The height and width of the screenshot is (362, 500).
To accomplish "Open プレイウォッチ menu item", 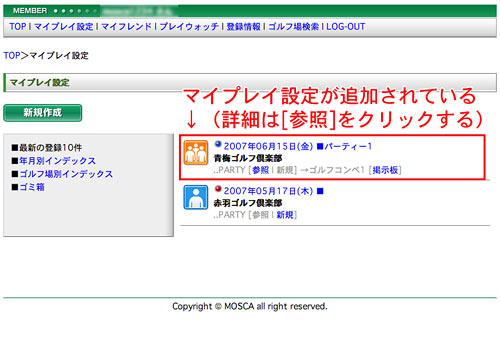I will point(189,27).
